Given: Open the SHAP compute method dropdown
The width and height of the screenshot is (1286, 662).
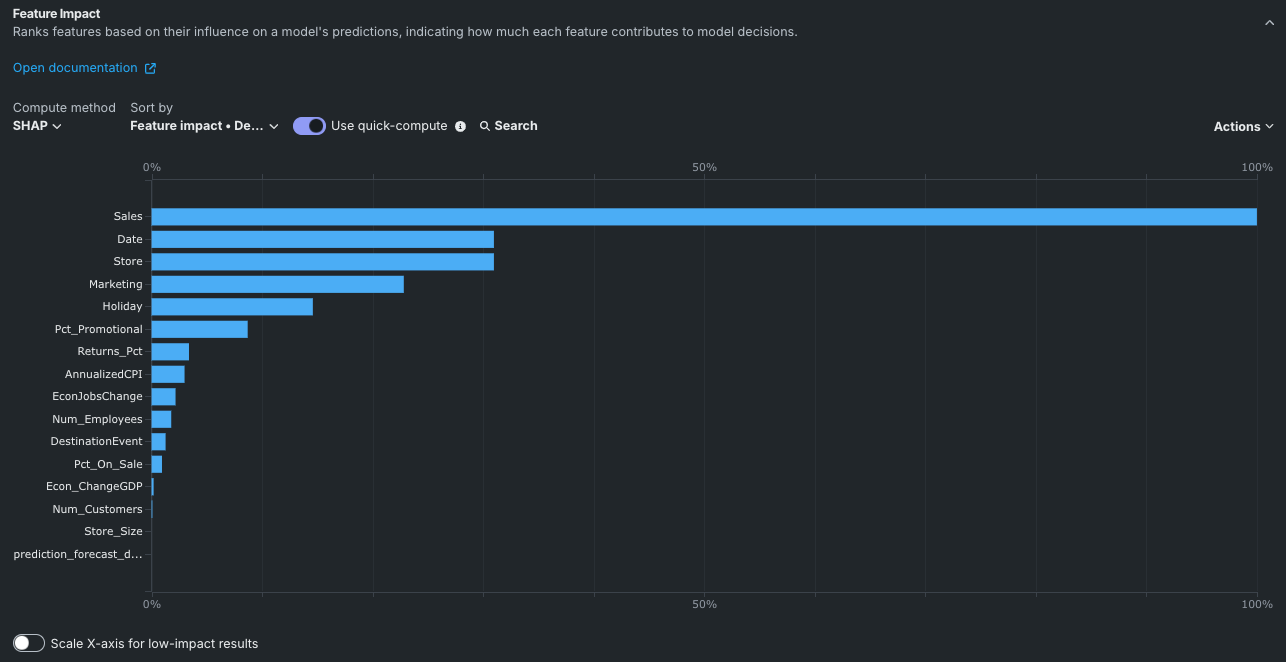Looking at the screenshot, I should click(x=37, y=126).
